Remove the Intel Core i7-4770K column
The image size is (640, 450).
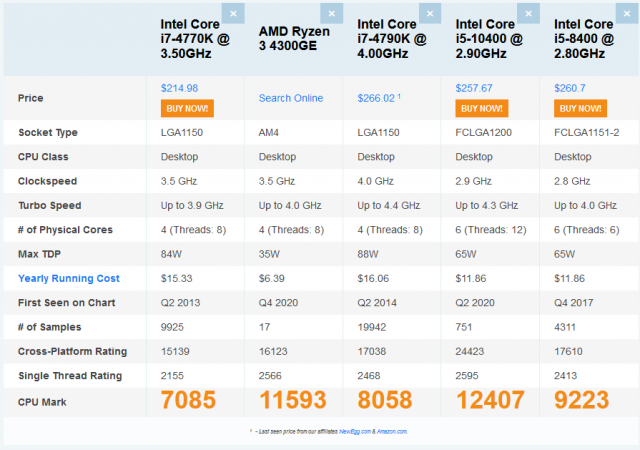[233, 13]
